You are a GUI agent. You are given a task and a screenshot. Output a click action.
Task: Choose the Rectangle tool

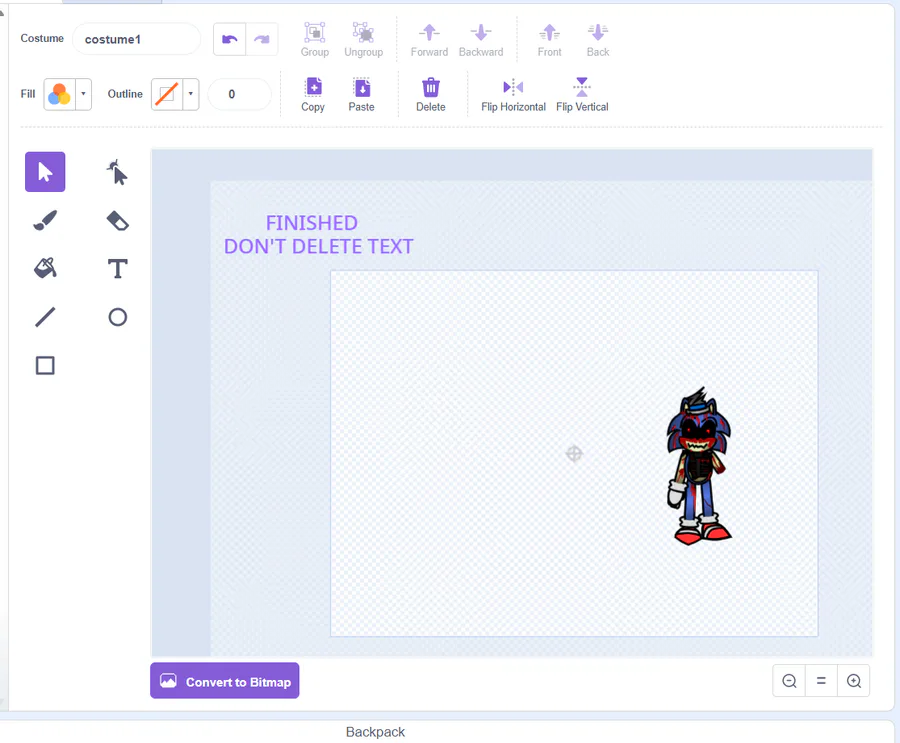pos(45,365)
